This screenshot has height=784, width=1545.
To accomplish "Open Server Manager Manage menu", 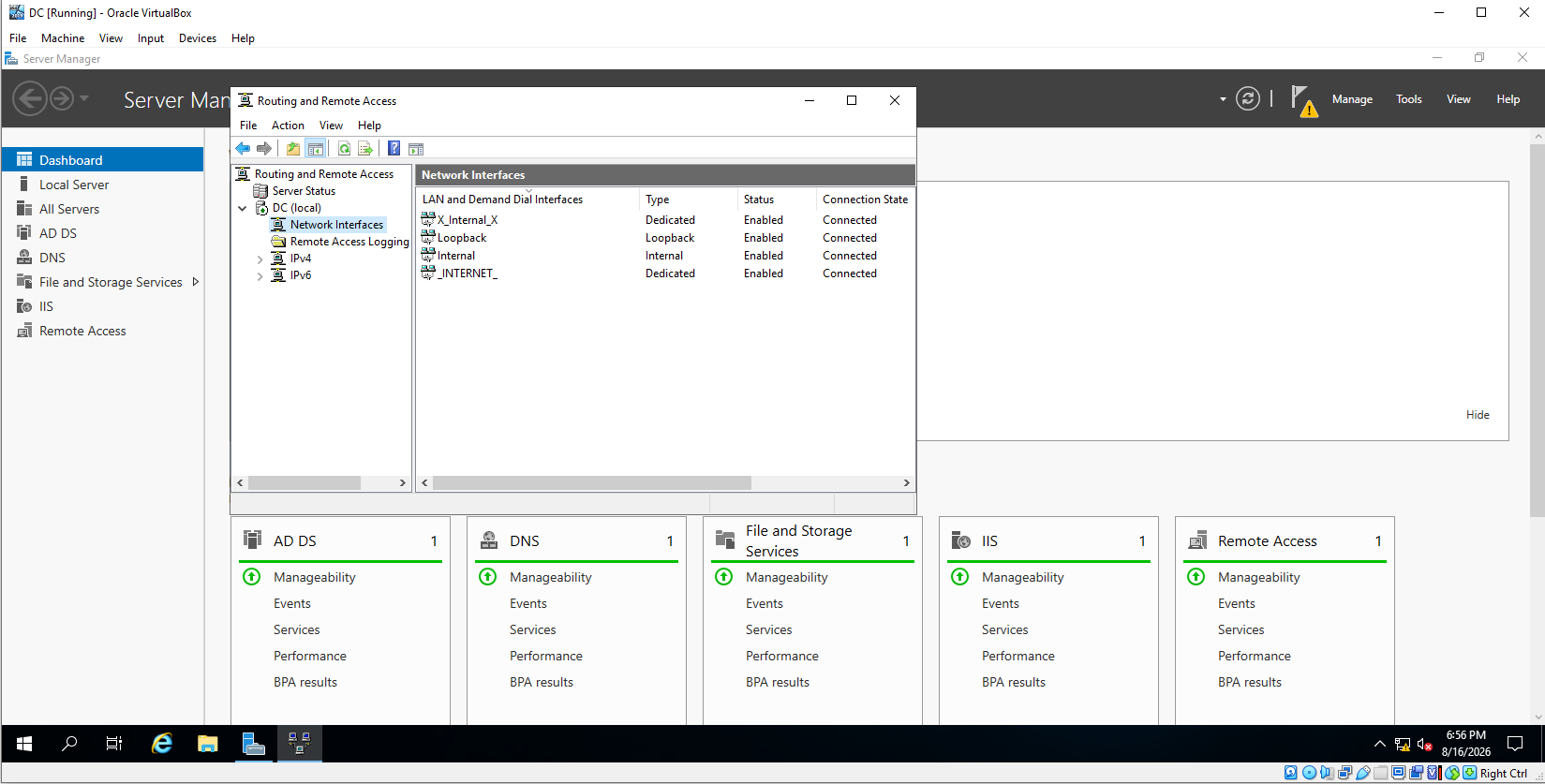I will point(1352,99).
